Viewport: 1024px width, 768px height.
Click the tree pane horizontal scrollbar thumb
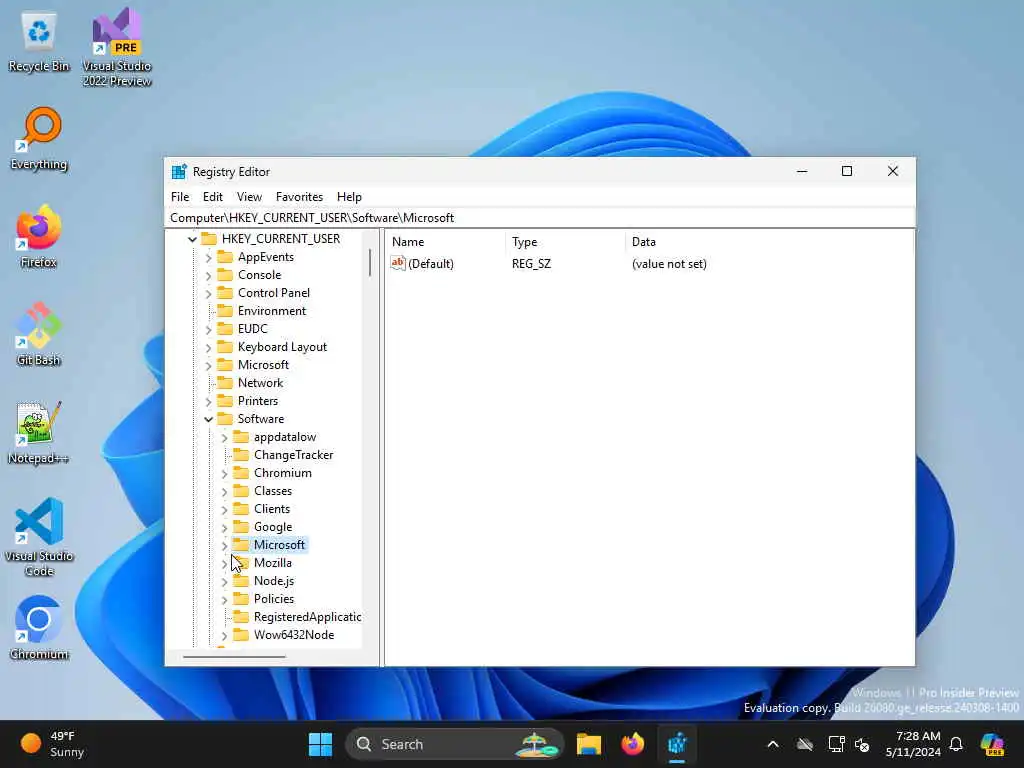pyautogui.click(x=234, y=656)
